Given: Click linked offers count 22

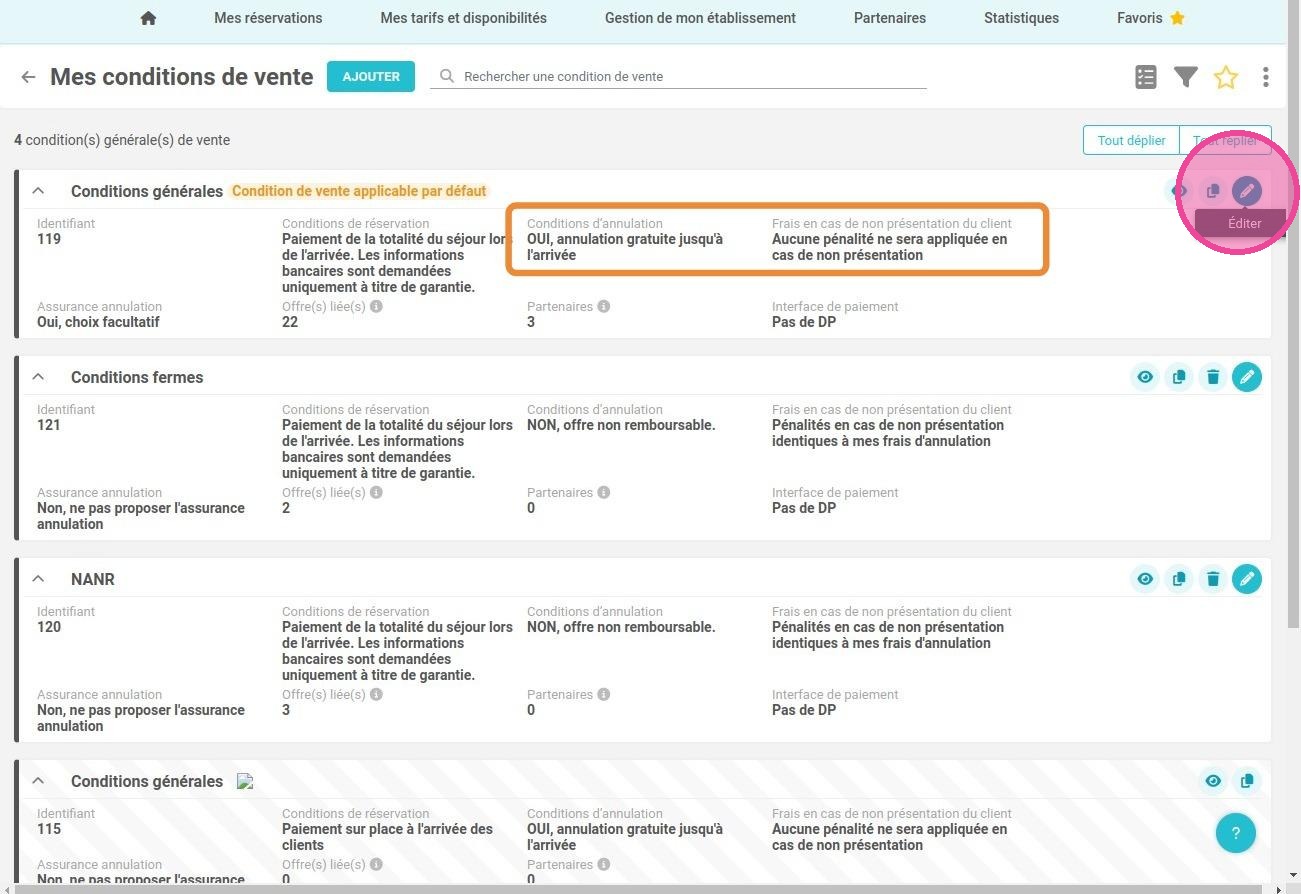Looking at the screenshot, I should click(x=290, y=322).
